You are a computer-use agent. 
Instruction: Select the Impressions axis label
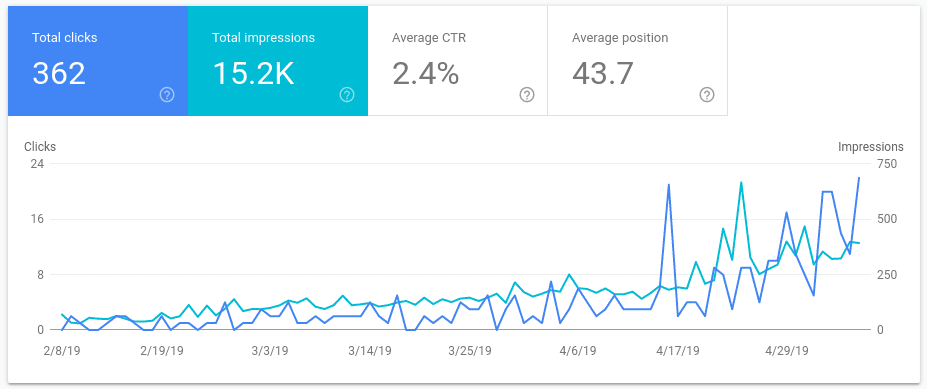(x=871, y=147)
